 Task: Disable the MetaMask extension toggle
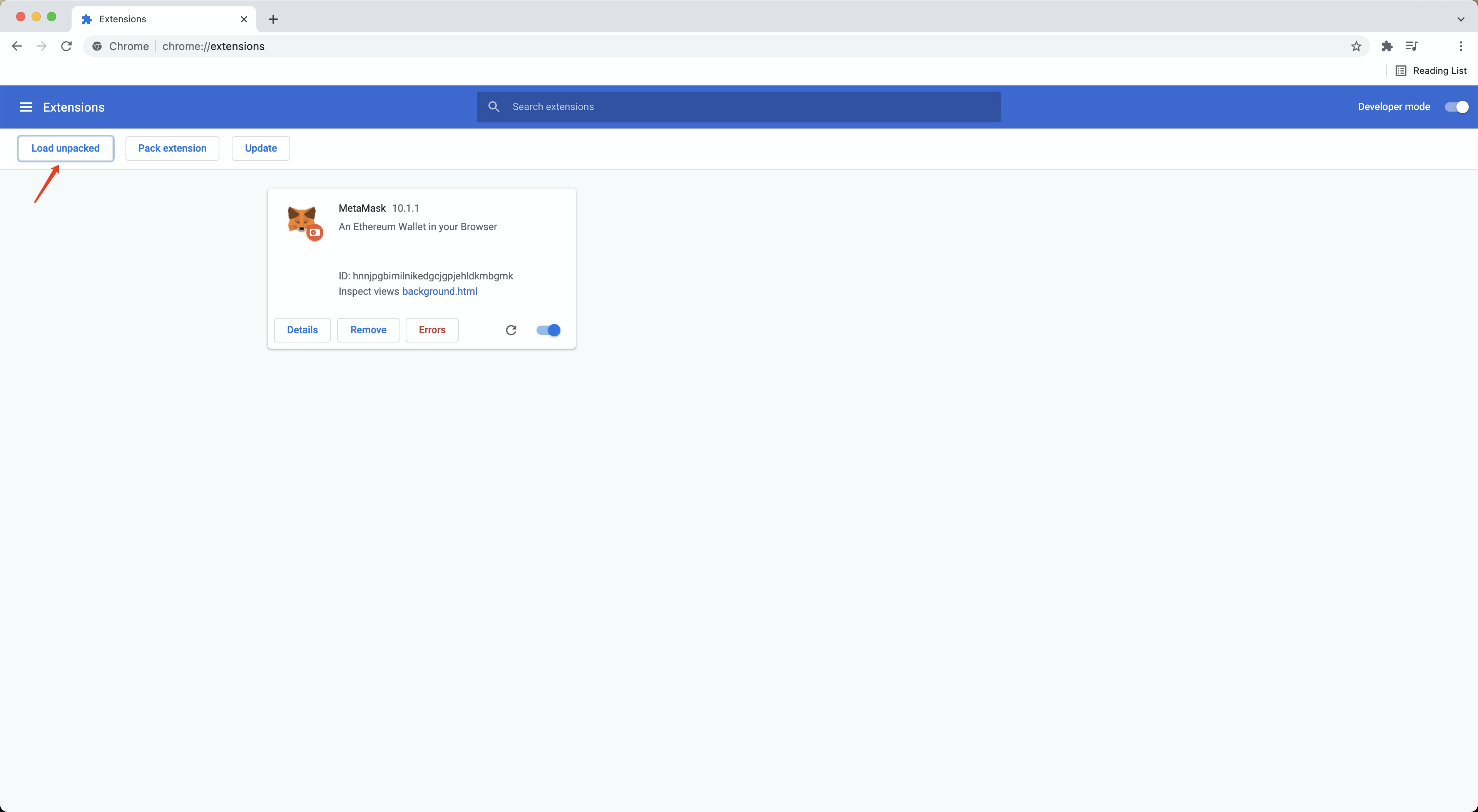(x=548, y=330)
